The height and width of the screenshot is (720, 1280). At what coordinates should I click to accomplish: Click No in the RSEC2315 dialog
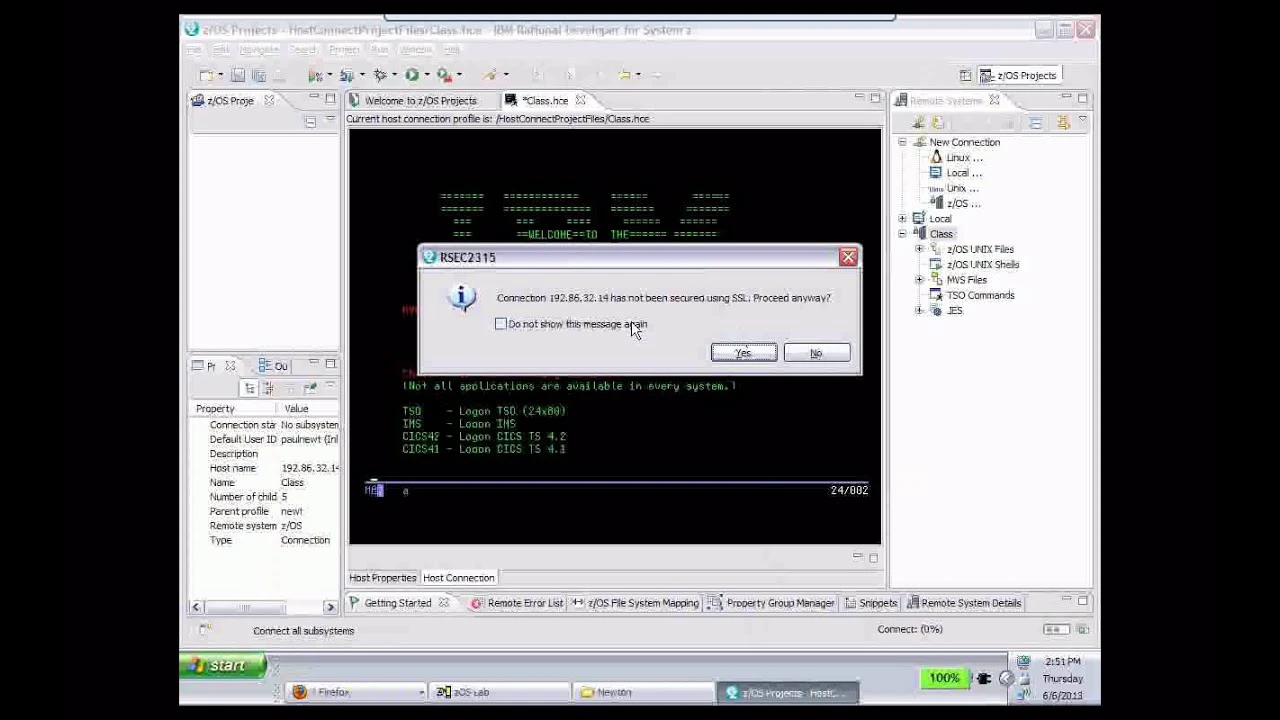click(x=816, y=353)
